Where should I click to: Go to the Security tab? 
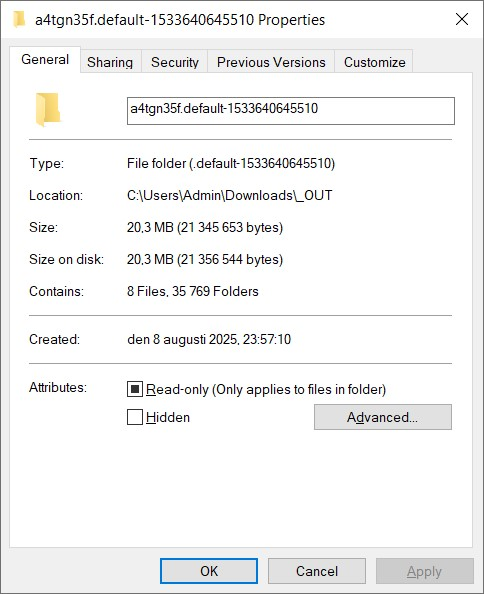click(175, 62)
